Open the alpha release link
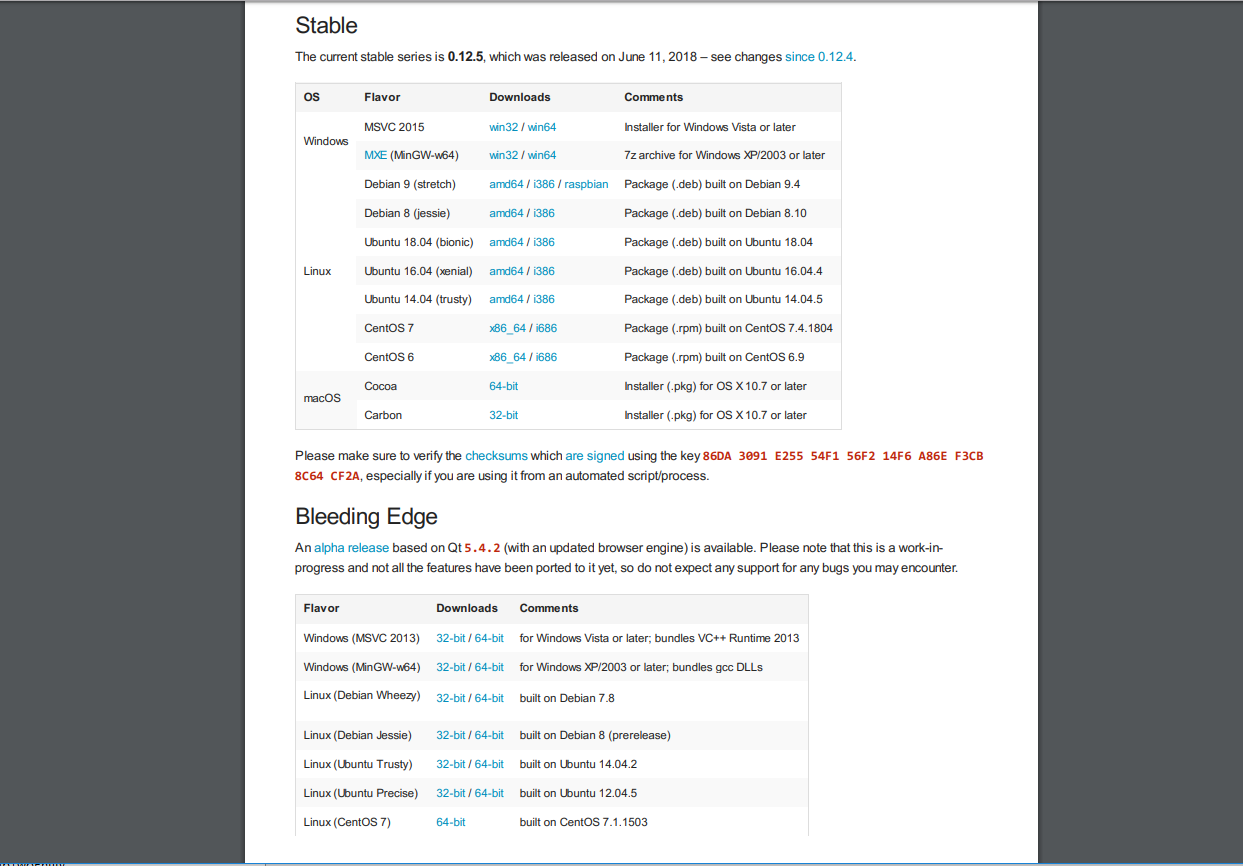 point(351,548)
